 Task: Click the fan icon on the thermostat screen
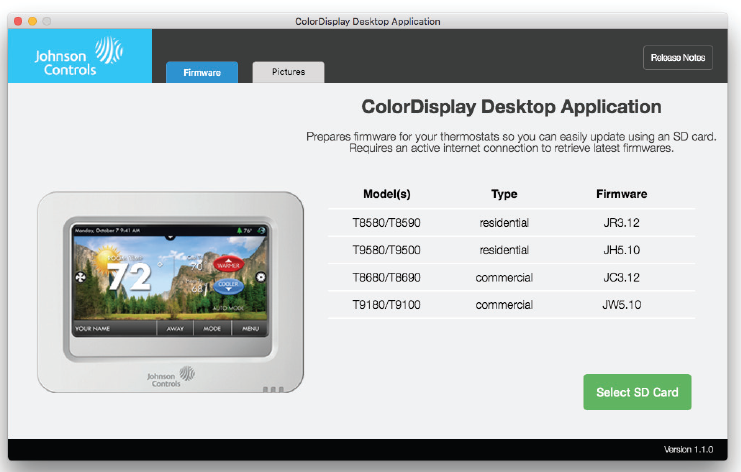tap(80, 277)
